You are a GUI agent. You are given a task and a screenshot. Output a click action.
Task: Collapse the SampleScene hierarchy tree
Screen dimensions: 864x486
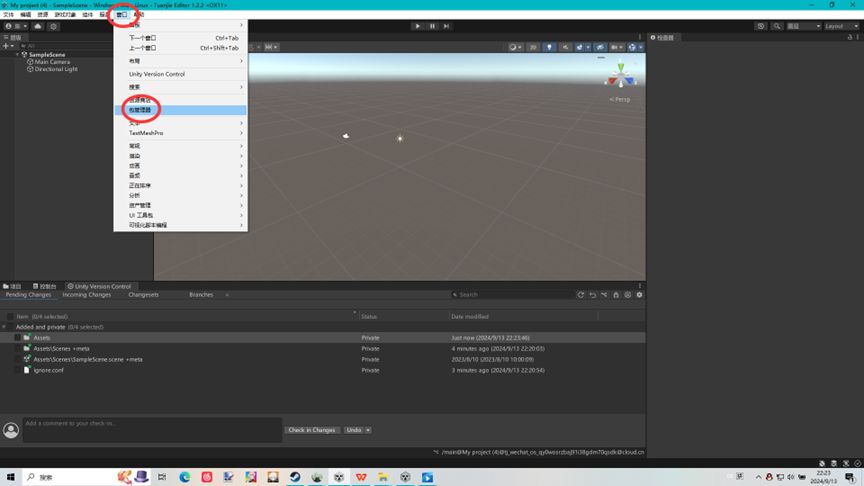[17, 55]
